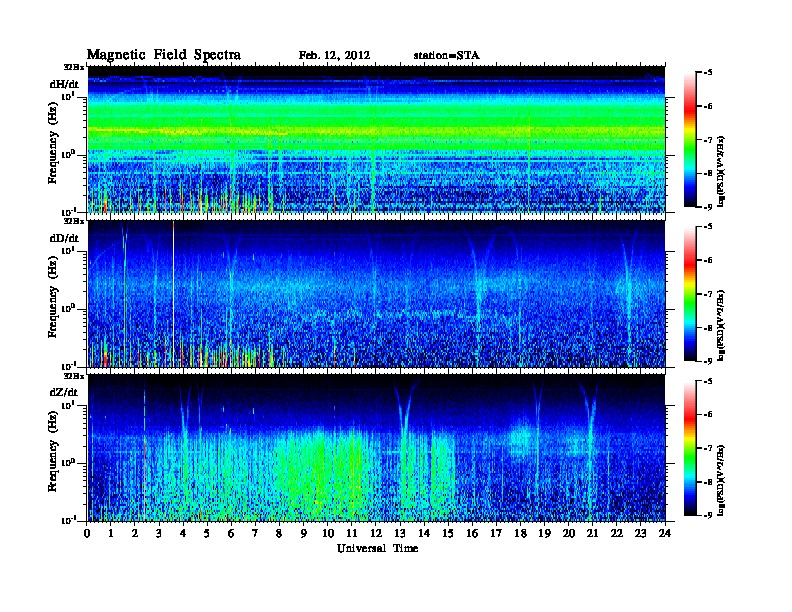Click the "16" hour tick label
Image resolution: width=792 pixels, height=612 pixels.
(x=472, y=533)
